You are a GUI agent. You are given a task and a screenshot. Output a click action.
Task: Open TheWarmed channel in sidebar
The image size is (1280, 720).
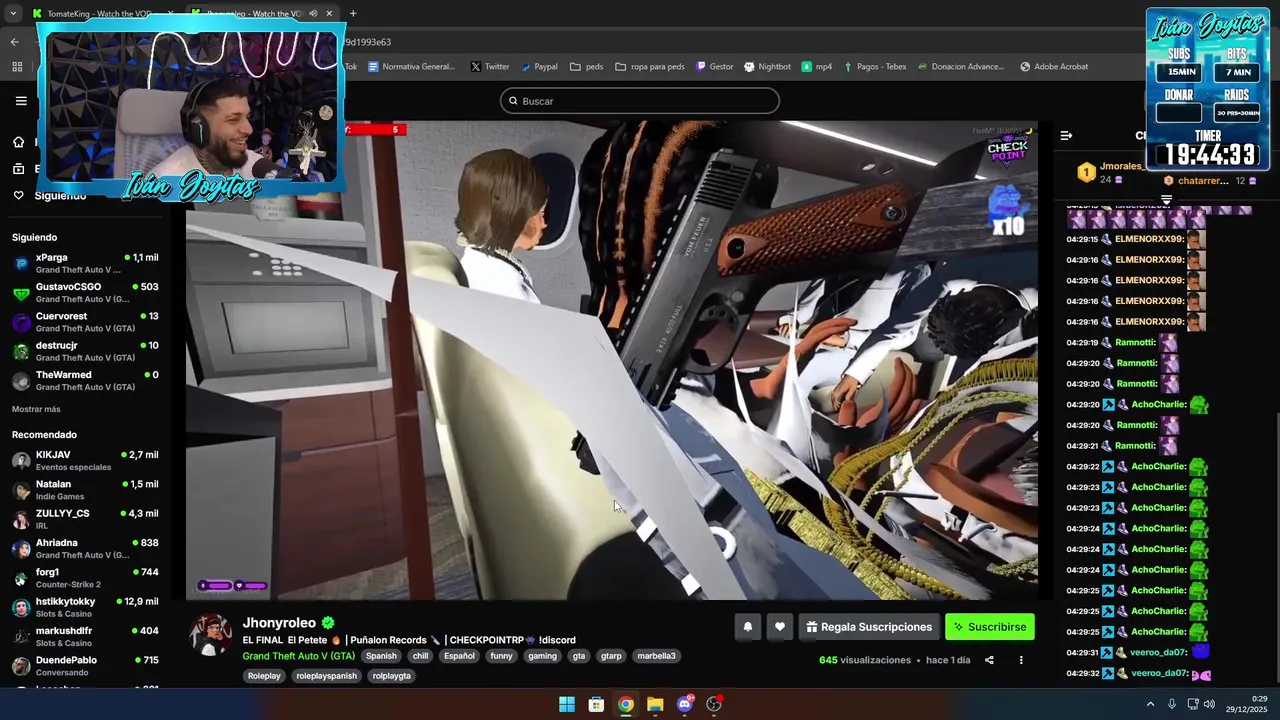[85, 381]
